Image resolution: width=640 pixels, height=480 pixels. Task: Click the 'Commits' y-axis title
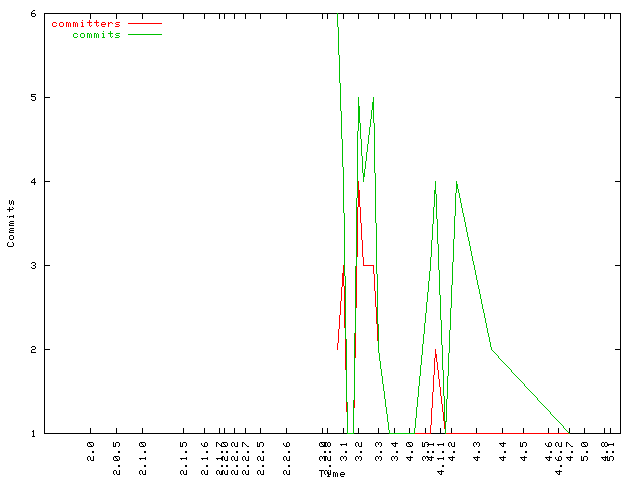coord(11,223)
